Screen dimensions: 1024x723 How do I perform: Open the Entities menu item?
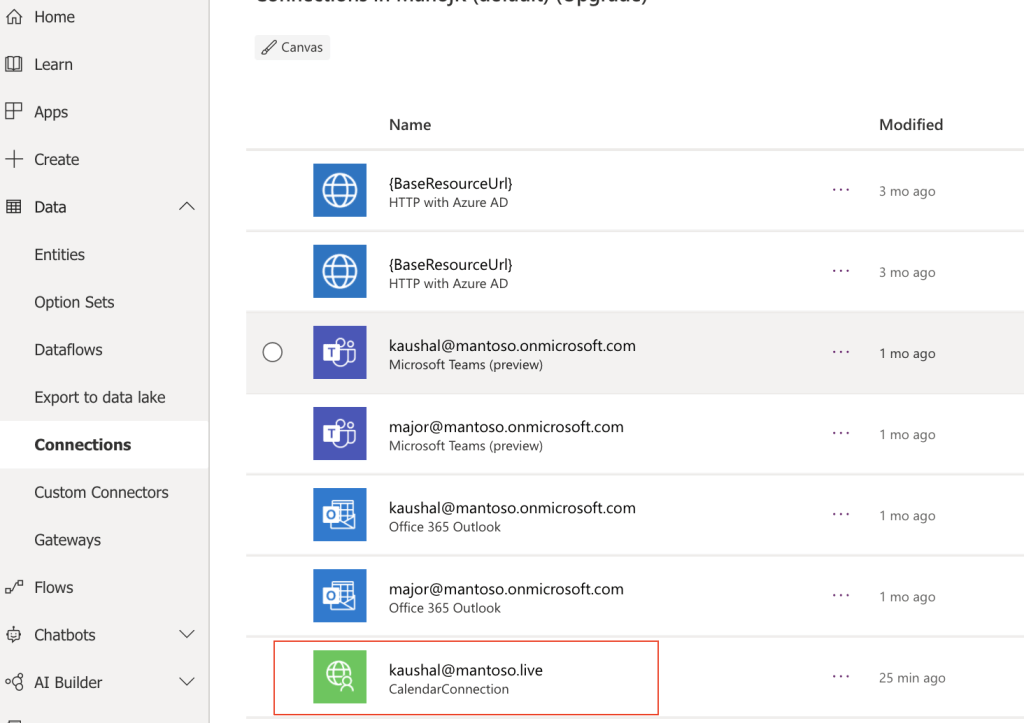pyautogui.click(x=60, y=254)
